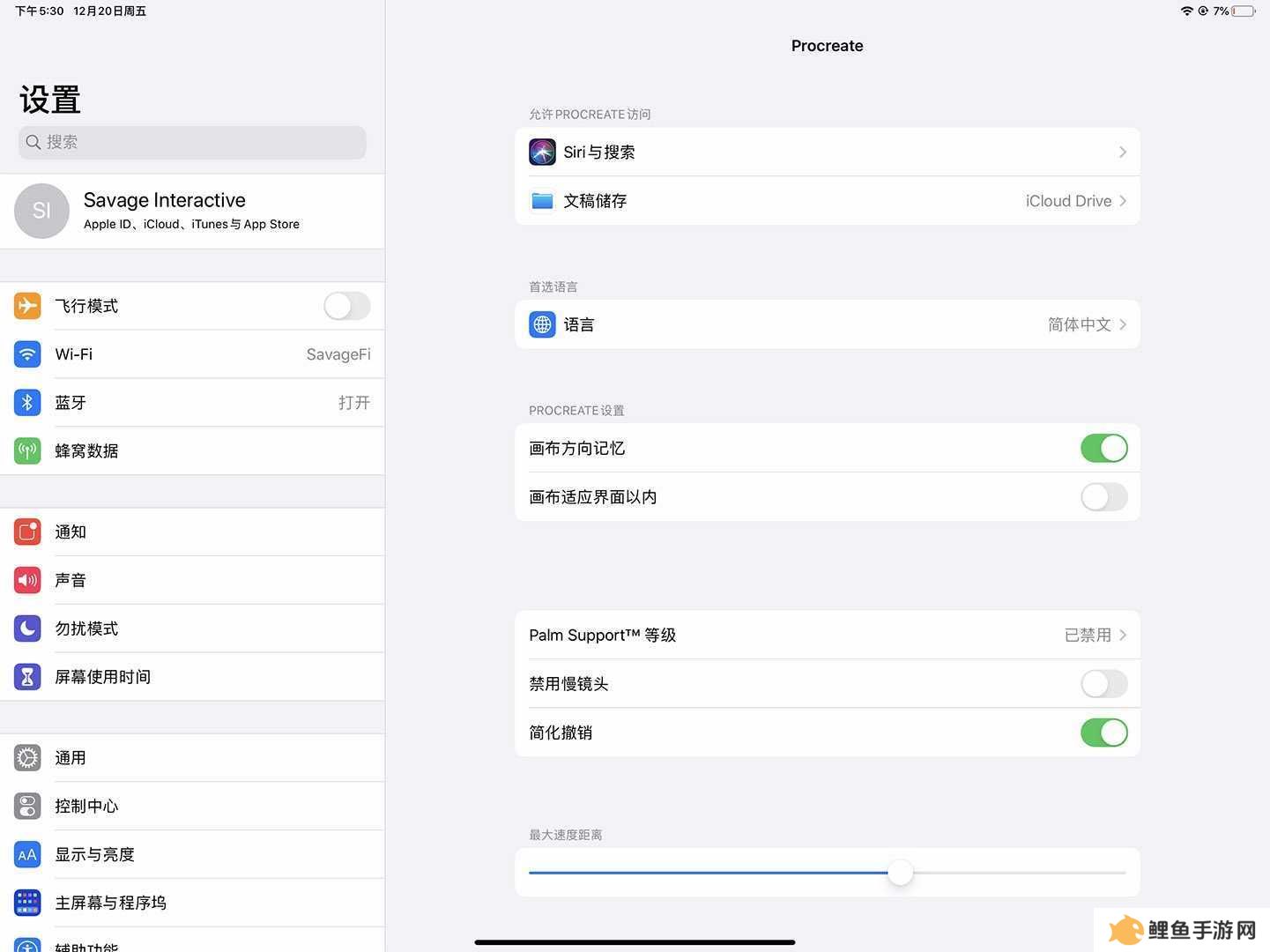The height and width of the screenshot is (952, 1270).
Task: Open 语言 language row
Action: (x=828, y=325)
